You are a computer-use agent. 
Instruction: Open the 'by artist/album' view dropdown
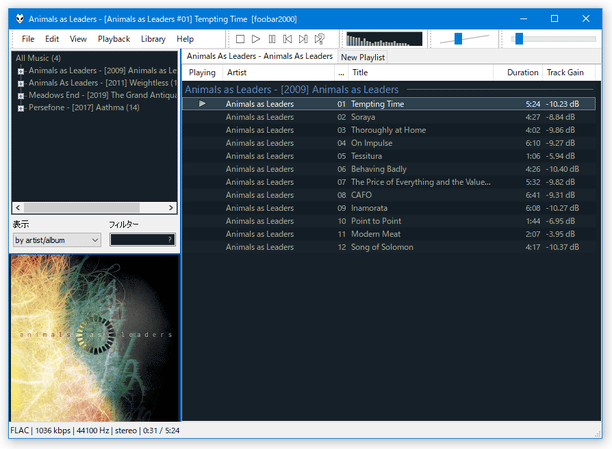57,240
